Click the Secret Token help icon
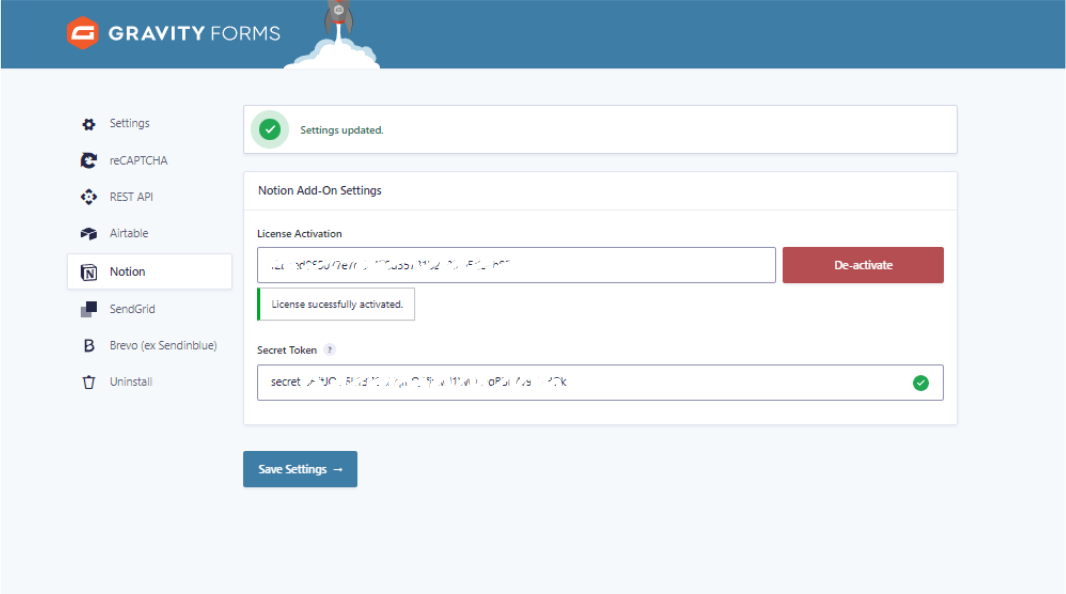Viewport: 1066px width, 594px height. point(330,350)
